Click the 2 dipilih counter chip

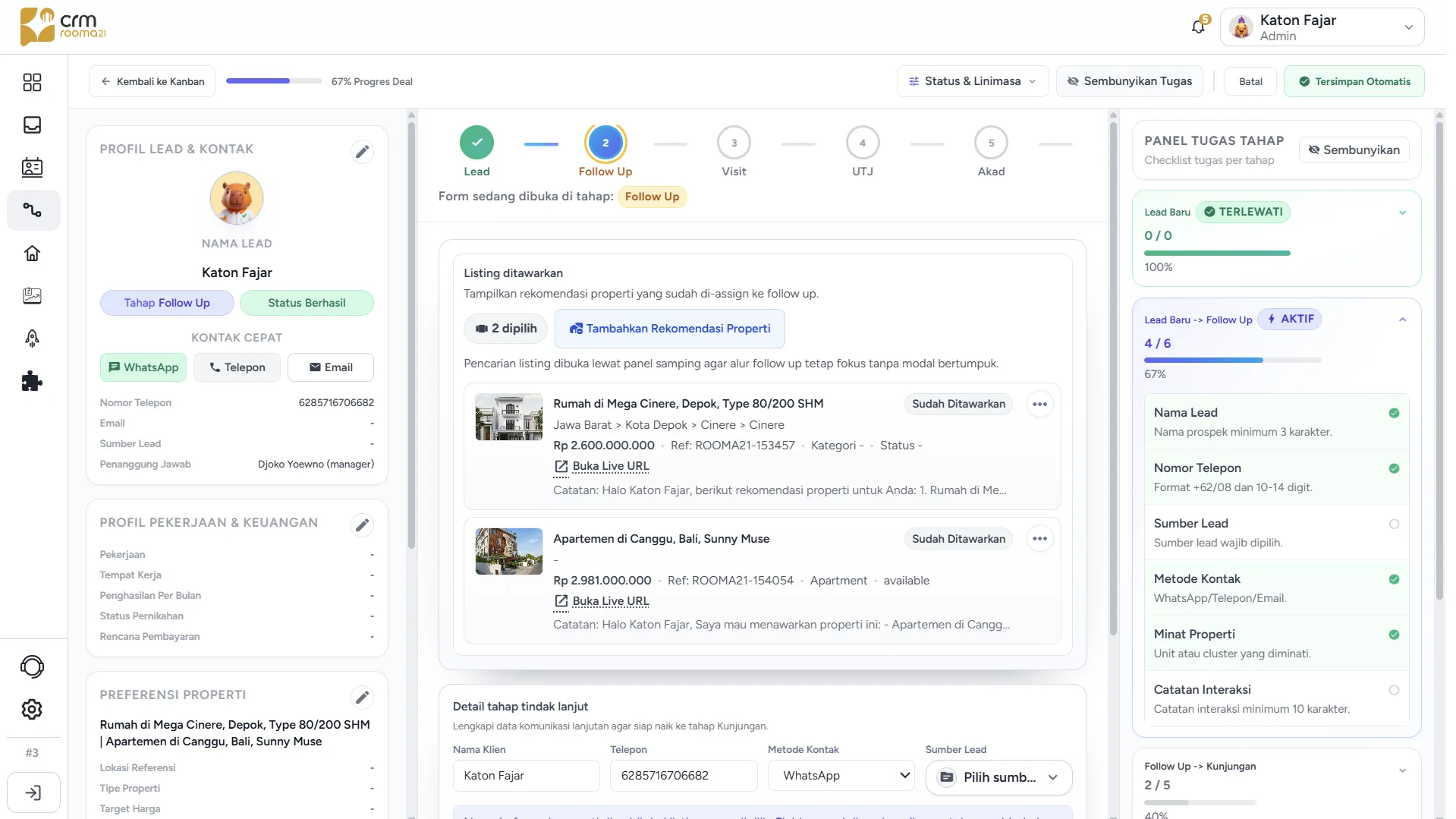click(505, 329)
